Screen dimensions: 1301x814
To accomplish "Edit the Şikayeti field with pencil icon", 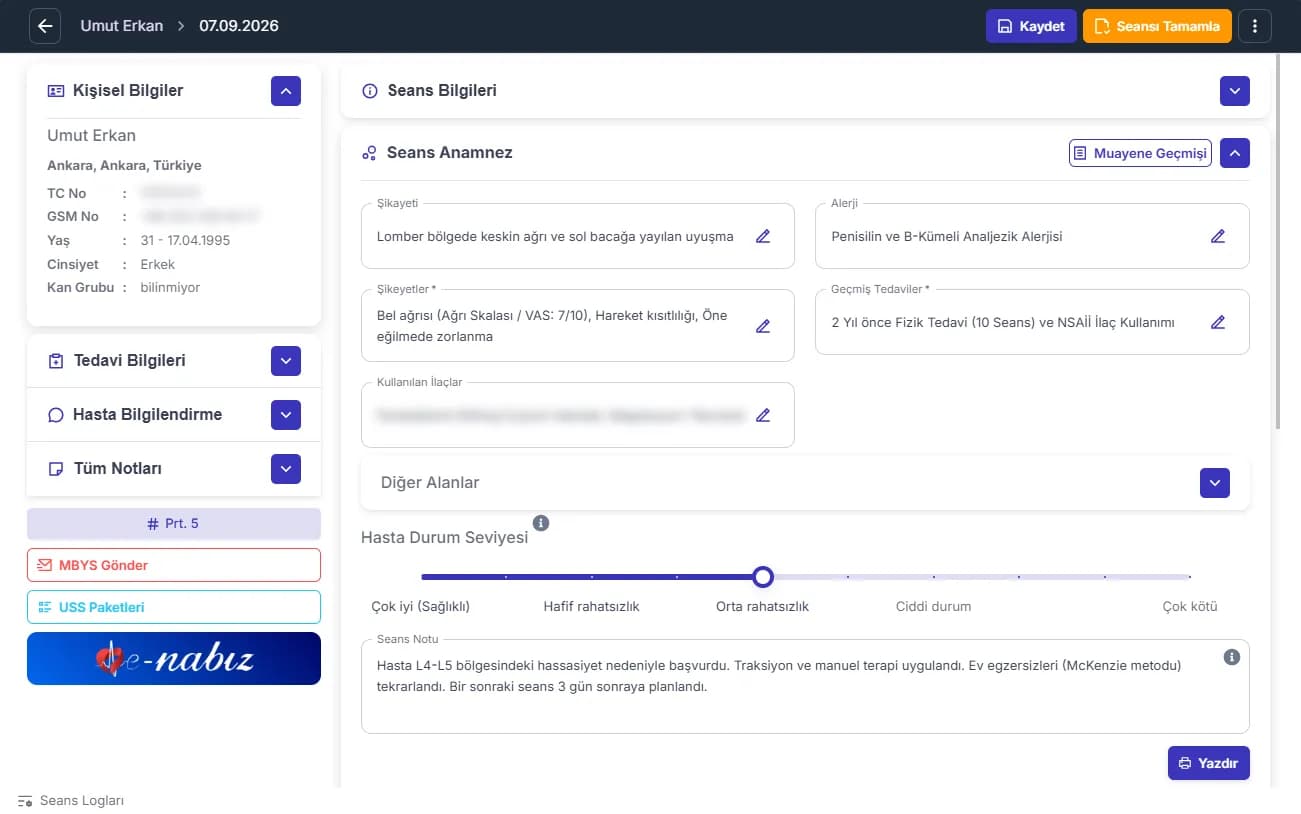I will point(763,237).
